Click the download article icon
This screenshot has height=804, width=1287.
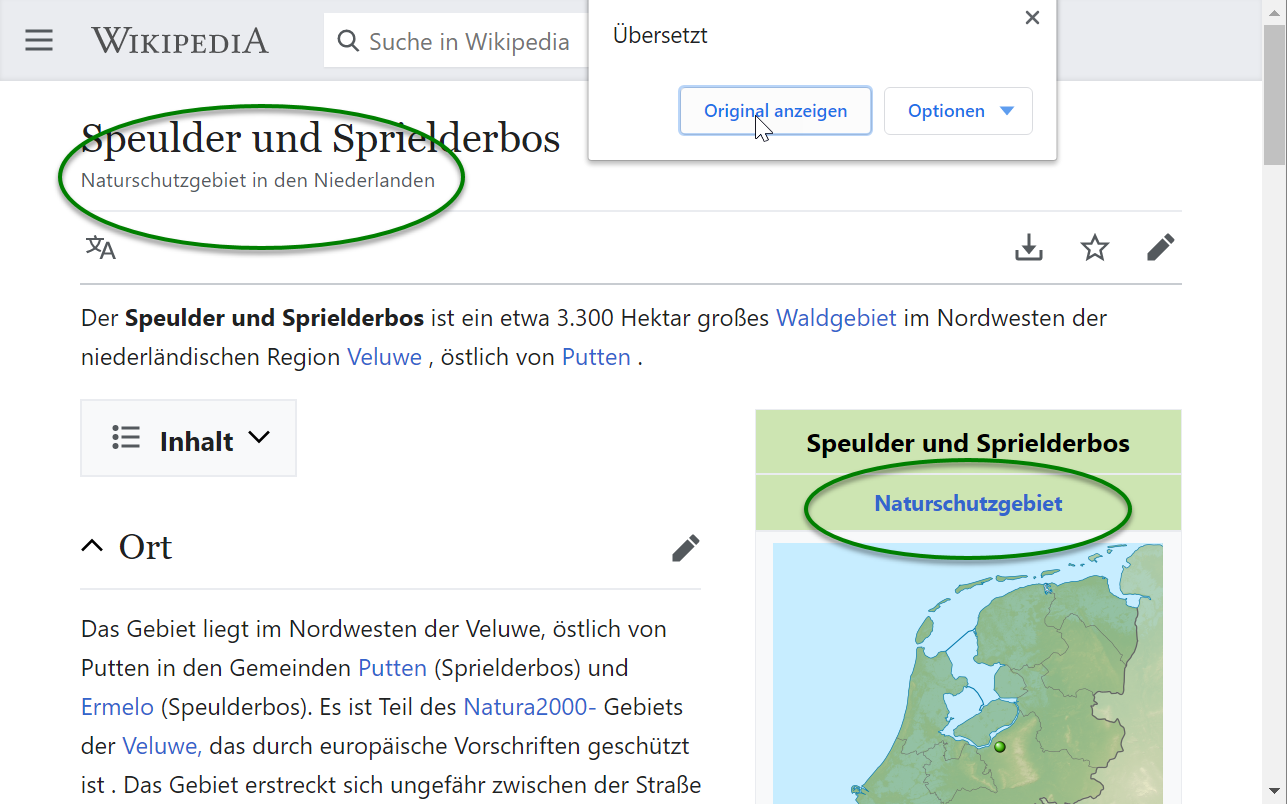[x=1028, y=247]
